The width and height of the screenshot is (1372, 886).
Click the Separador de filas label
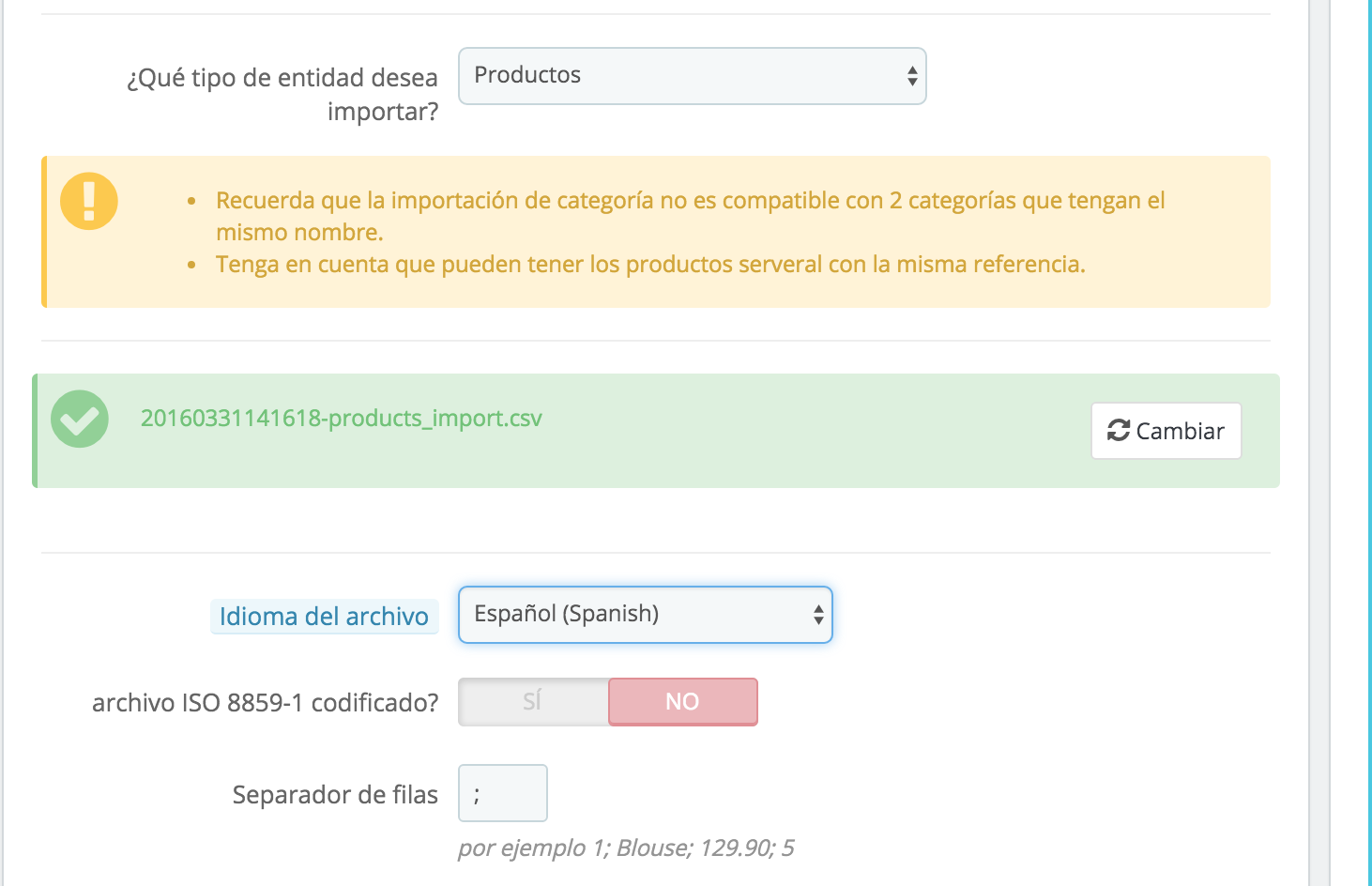pyautogui.click(x=335, y=795)
